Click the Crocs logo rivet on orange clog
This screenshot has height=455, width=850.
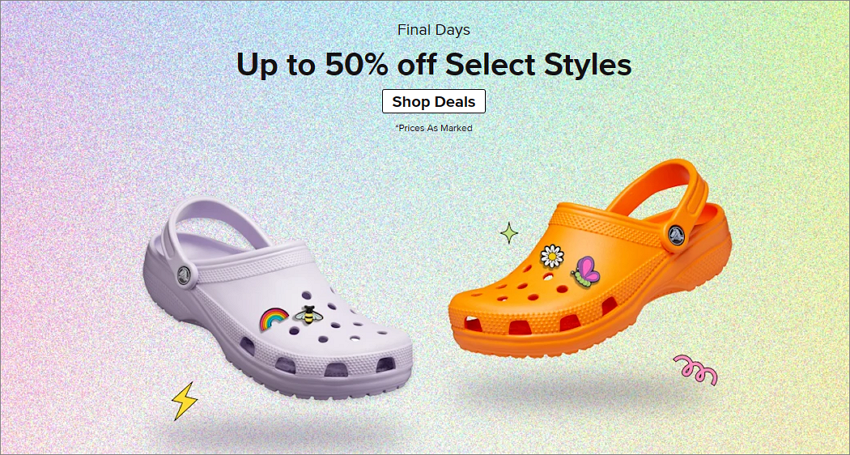676,235
